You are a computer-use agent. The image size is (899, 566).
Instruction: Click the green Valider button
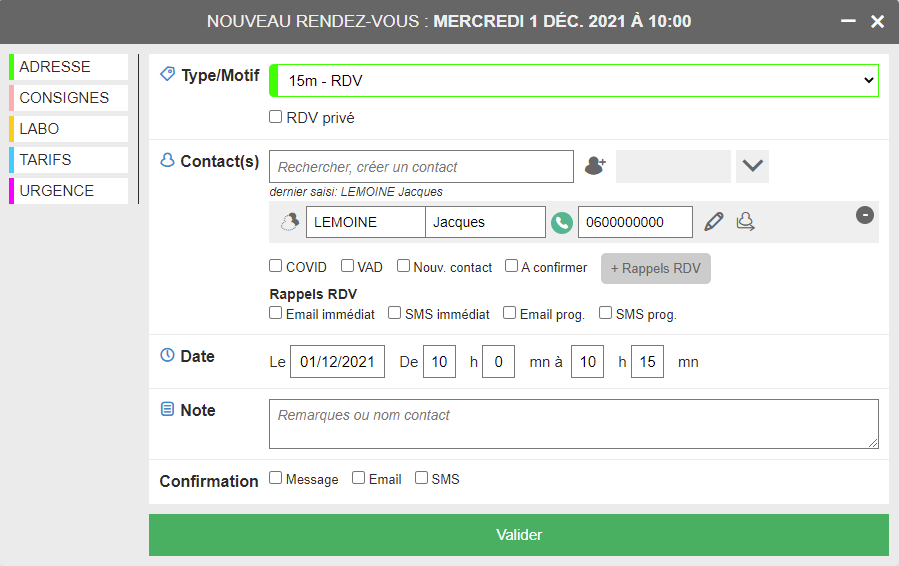tap(518, 535)
